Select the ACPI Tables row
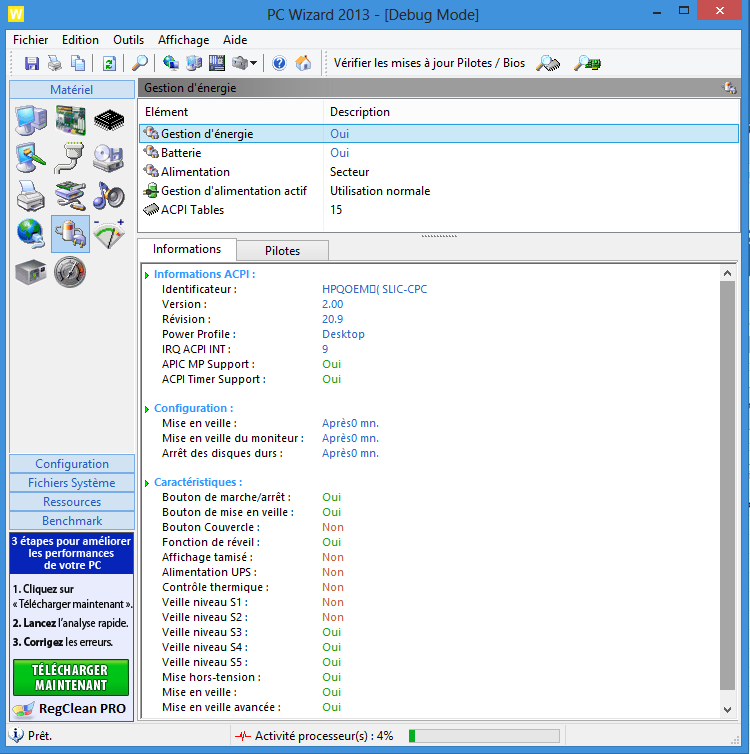This screenshot has width=750, height=754. click(439, 210)
